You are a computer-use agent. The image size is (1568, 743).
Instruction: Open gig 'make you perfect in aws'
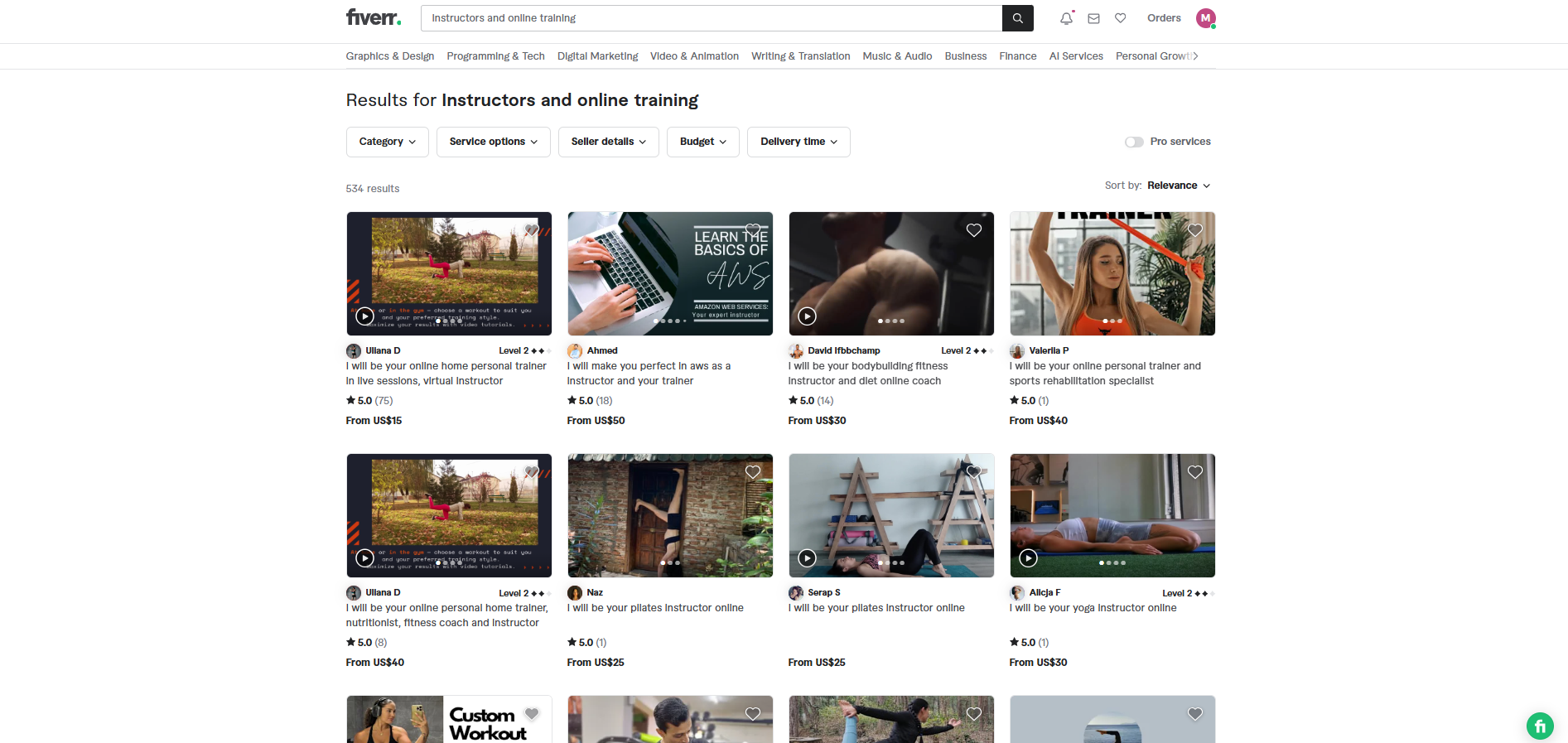click(649, 374)
